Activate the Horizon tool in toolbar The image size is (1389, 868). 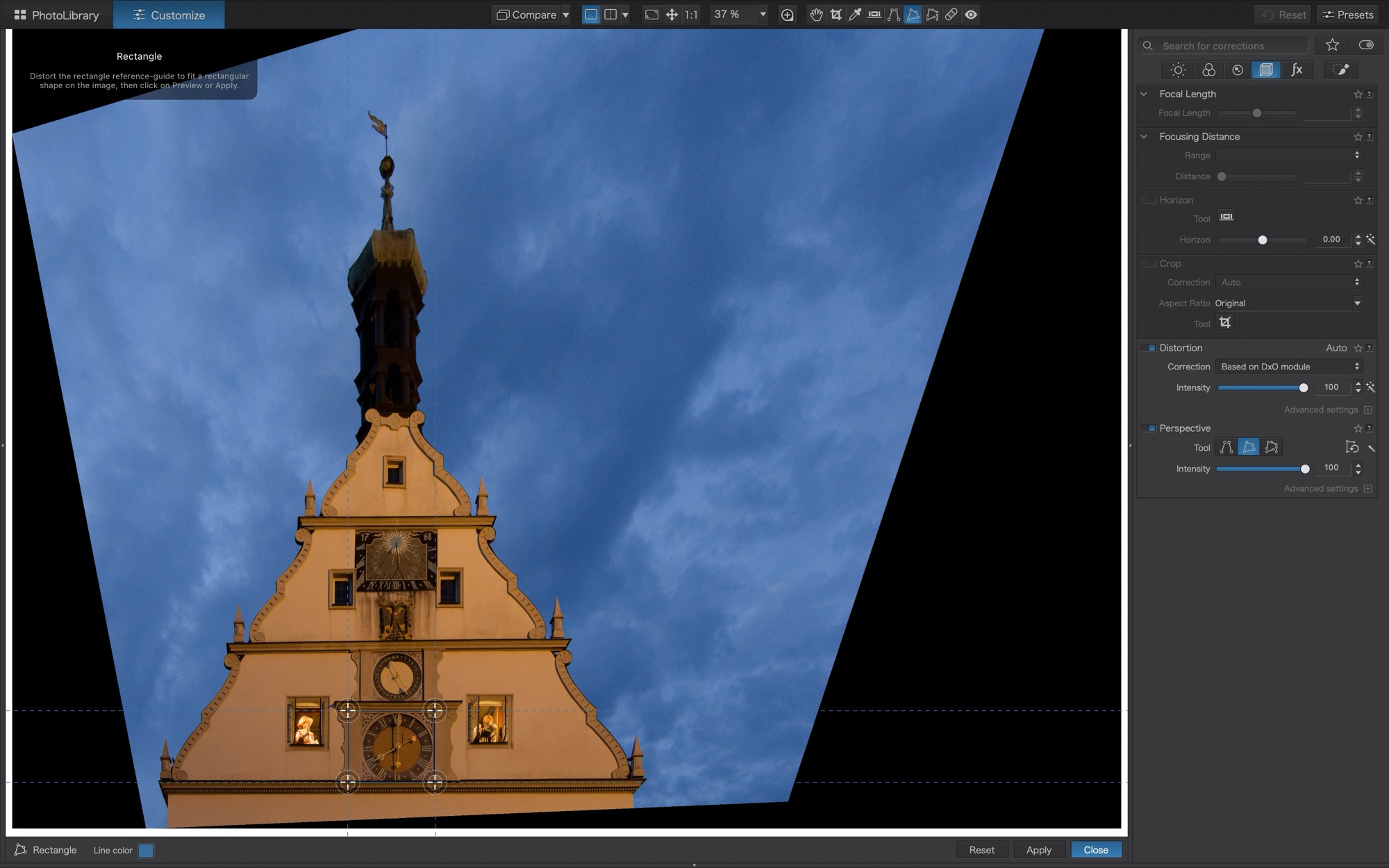tap(874, 15)
